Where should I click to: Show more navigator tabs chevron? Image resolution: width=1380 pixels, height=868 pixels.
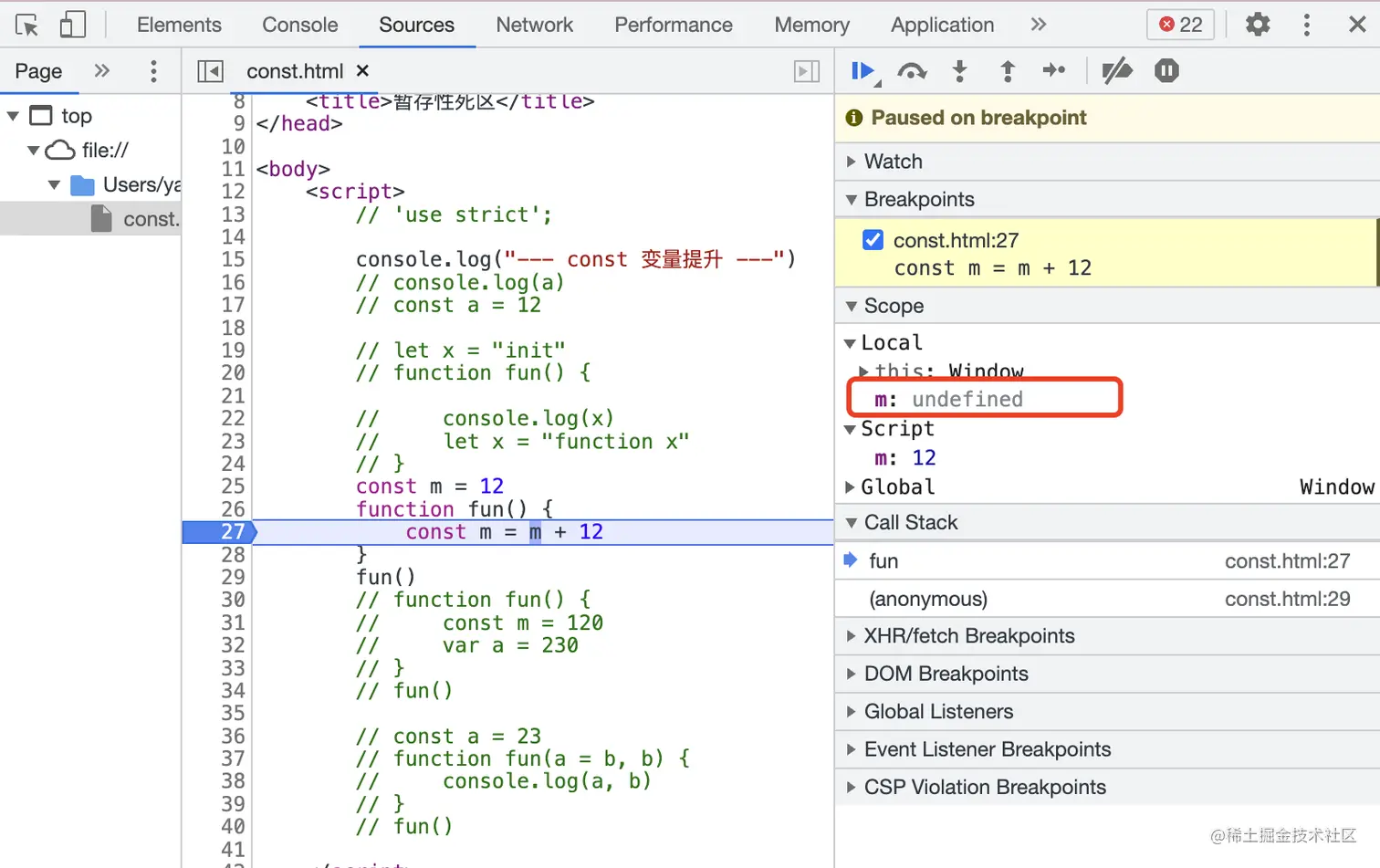point(102,70)
